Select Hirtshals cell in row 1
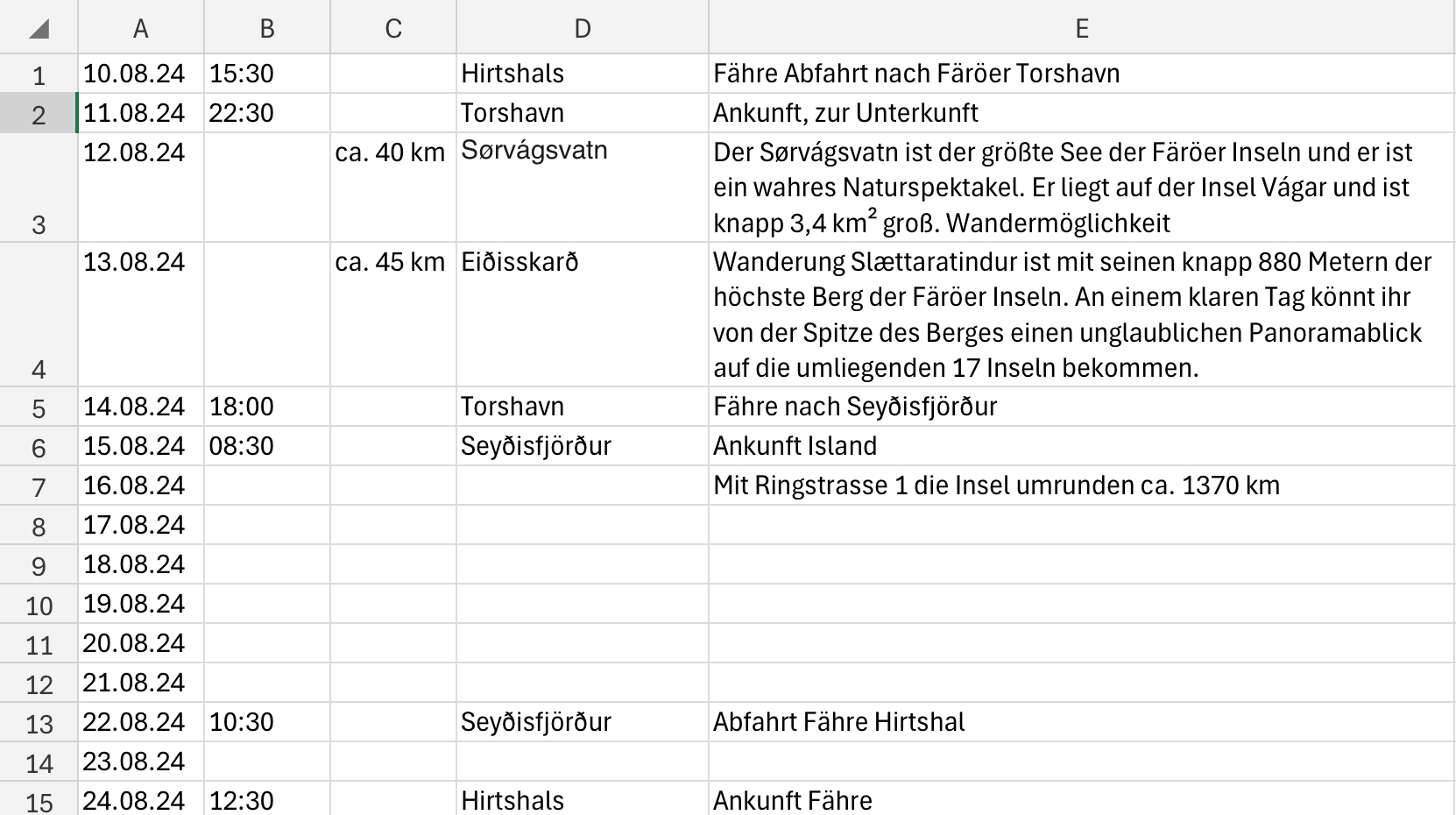 pos(583,74)
